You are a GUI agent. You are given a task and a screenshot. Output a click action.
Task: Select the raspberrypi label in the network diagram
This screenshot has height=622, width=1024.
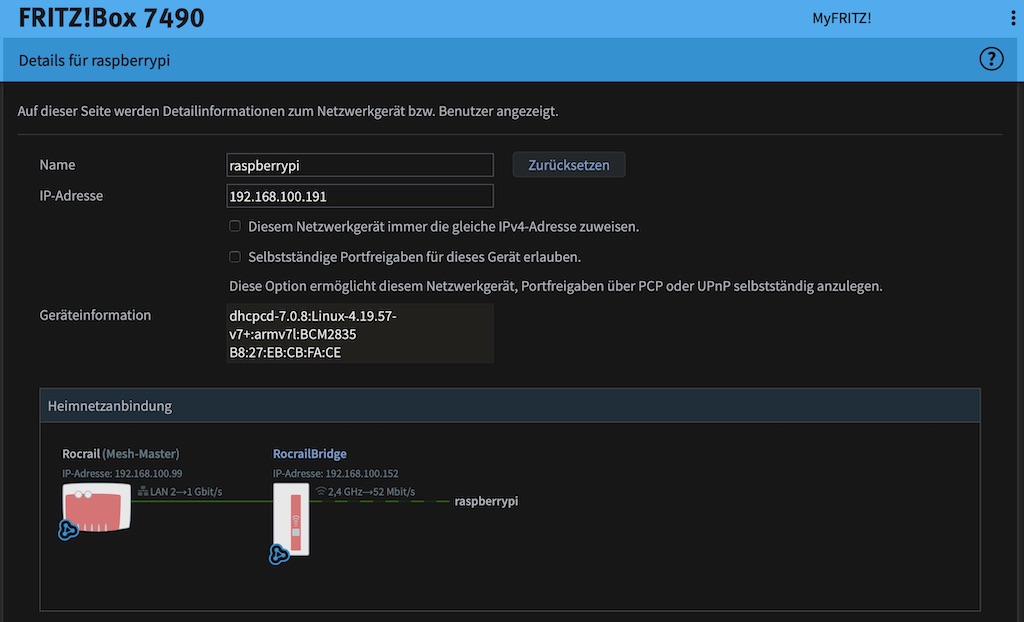(x=486, y=501)
